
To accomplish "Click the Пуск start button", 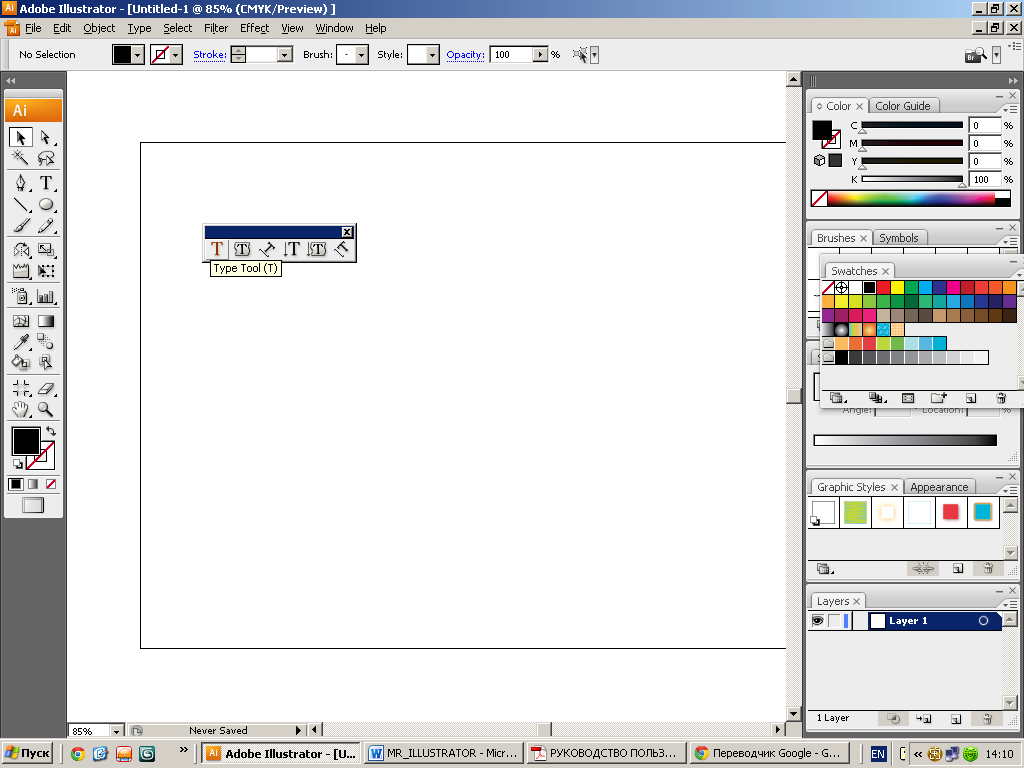I will point(27,753).
